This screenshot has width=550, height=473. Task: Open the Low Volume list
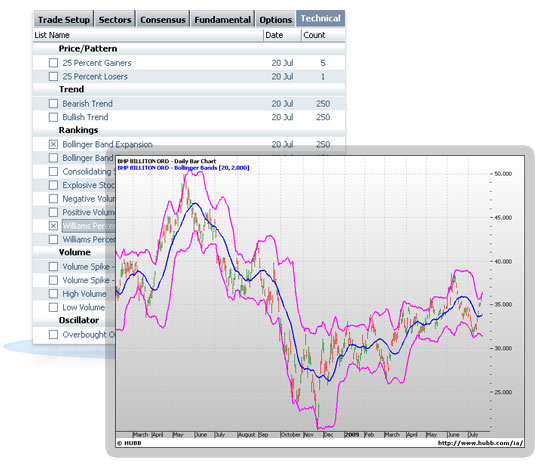click(83, 307)
